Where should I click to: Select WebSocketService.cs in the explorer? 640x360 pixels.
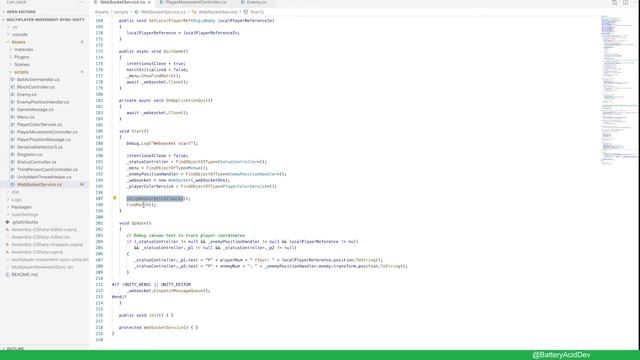pos(39,184)
